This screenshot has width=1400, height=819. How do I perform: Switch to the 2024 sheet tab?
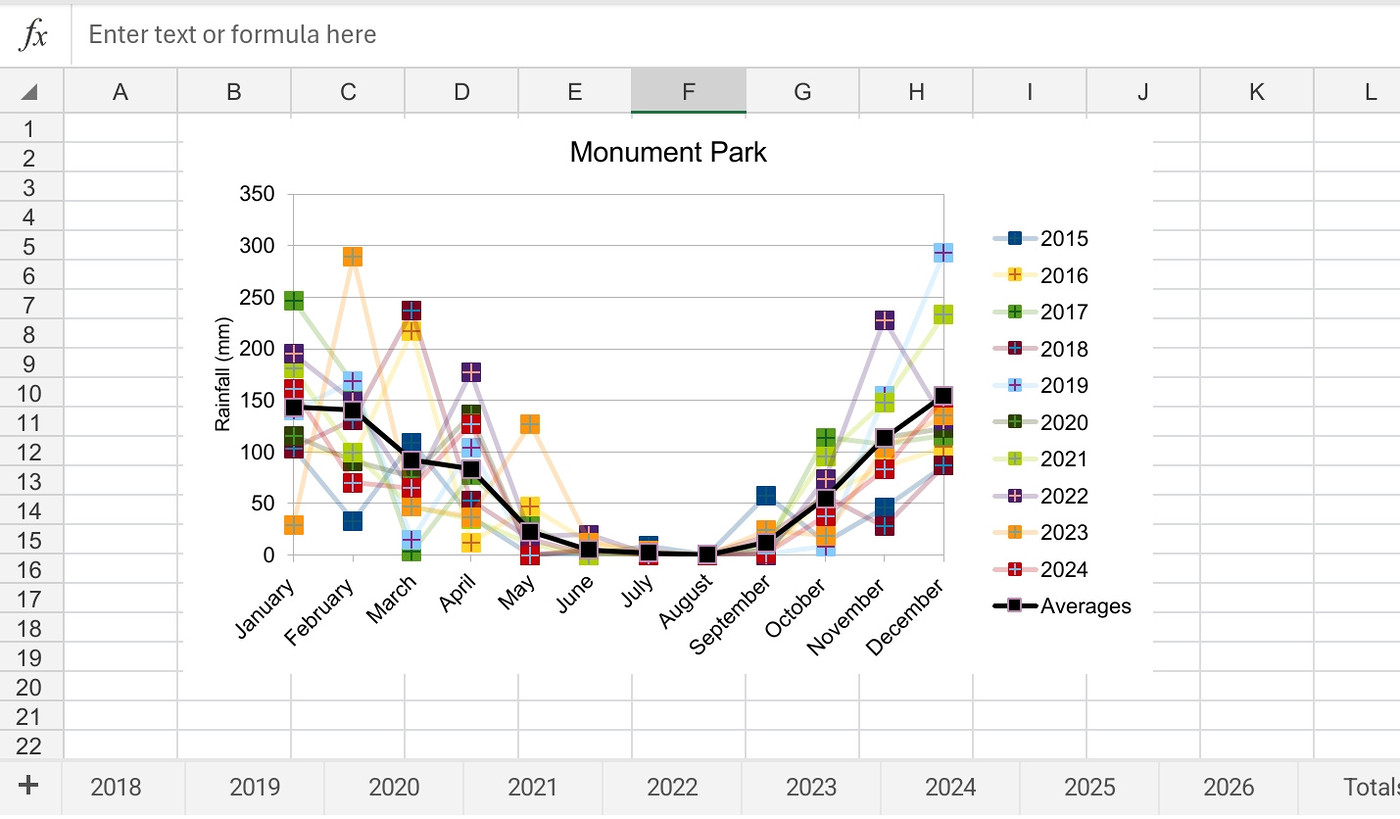click(950, 787)
